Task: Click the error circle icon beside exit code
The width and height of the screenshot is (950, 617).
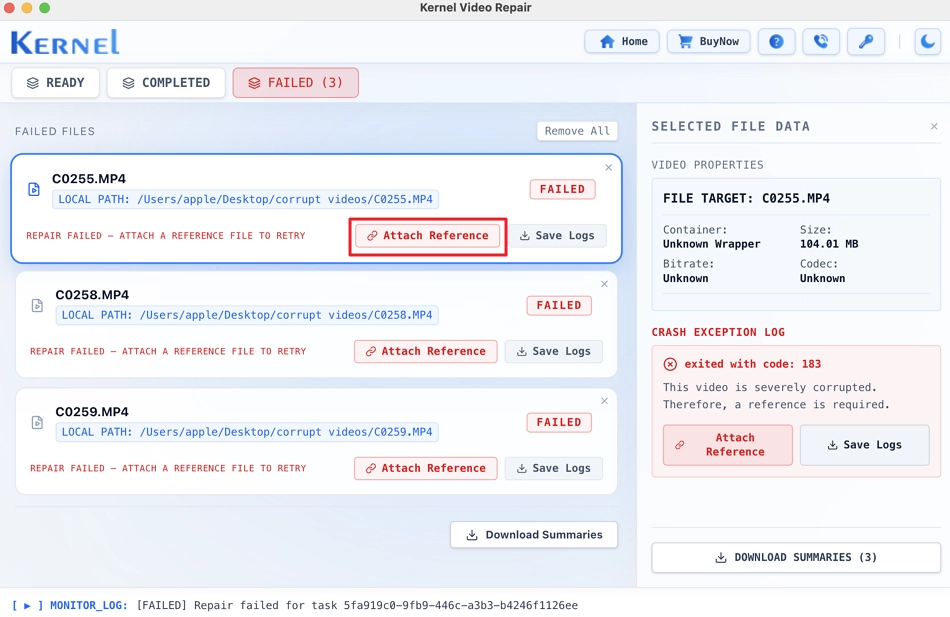Action: point(670,364)
